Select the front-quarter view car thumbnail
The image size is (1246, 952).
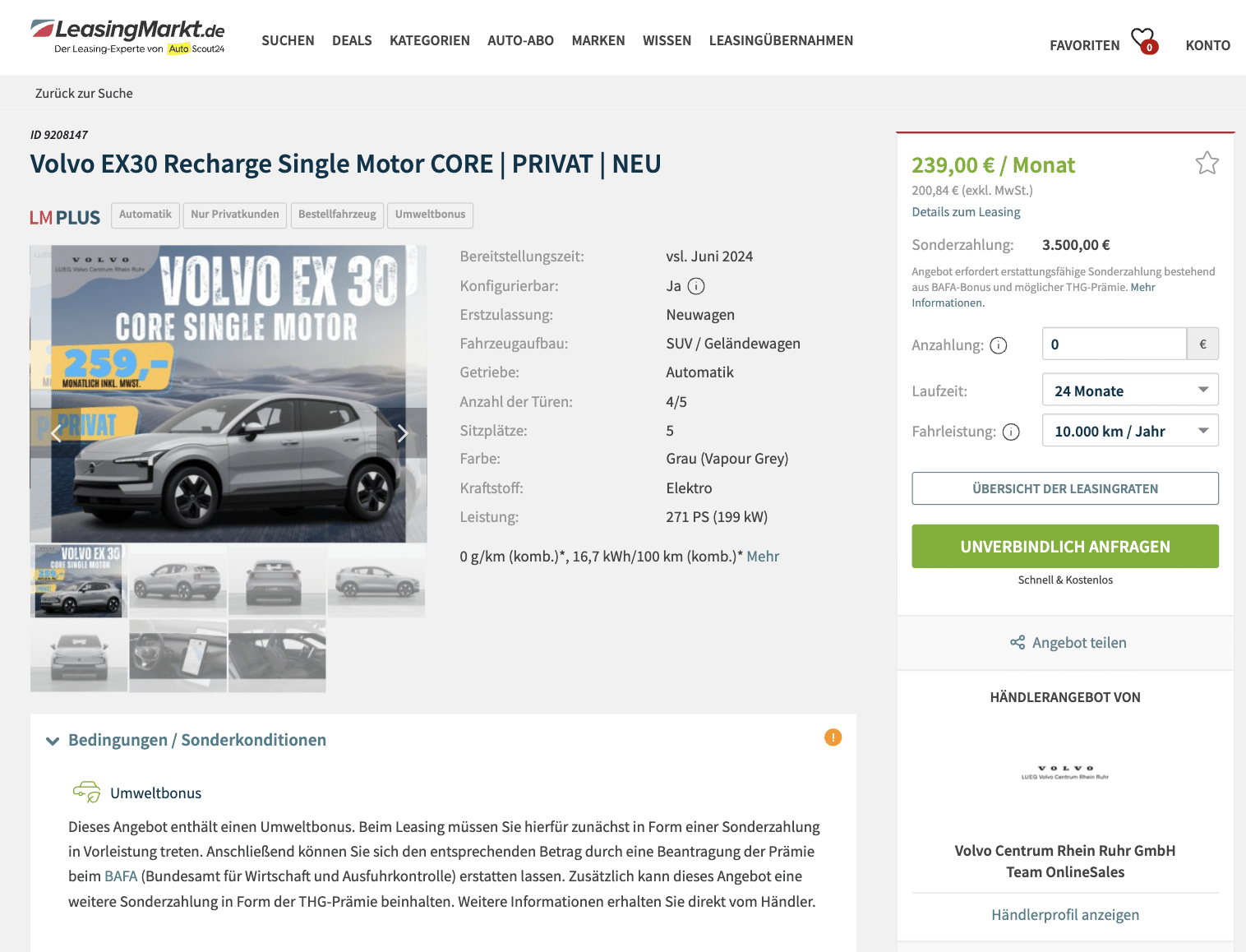[178, 580]
